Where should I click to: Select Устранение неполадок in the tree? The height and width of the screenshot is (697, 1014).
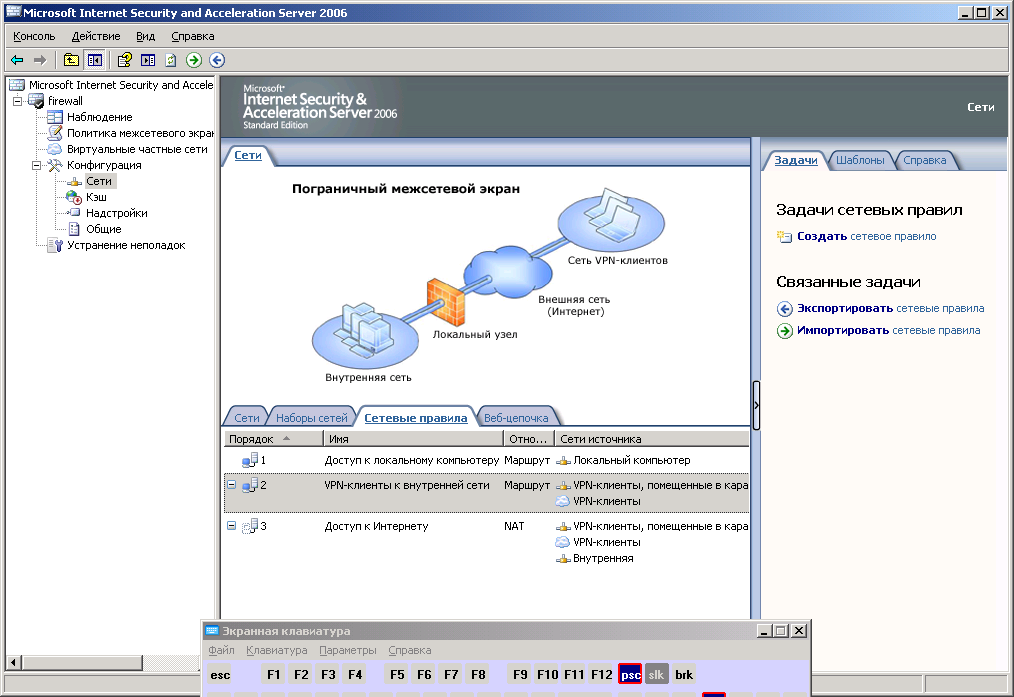point(125,245)
